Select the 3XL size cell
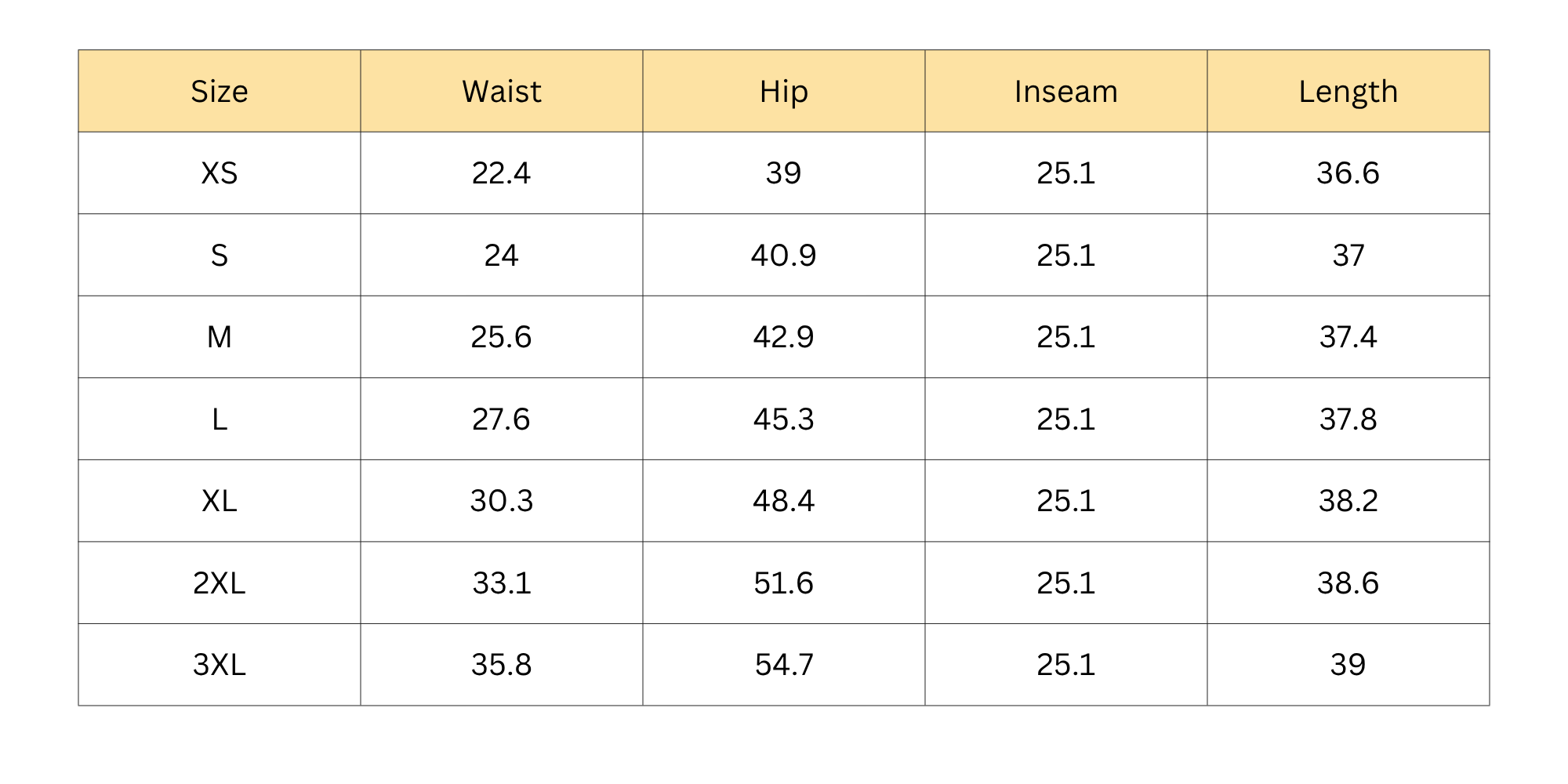 (220, 665)
